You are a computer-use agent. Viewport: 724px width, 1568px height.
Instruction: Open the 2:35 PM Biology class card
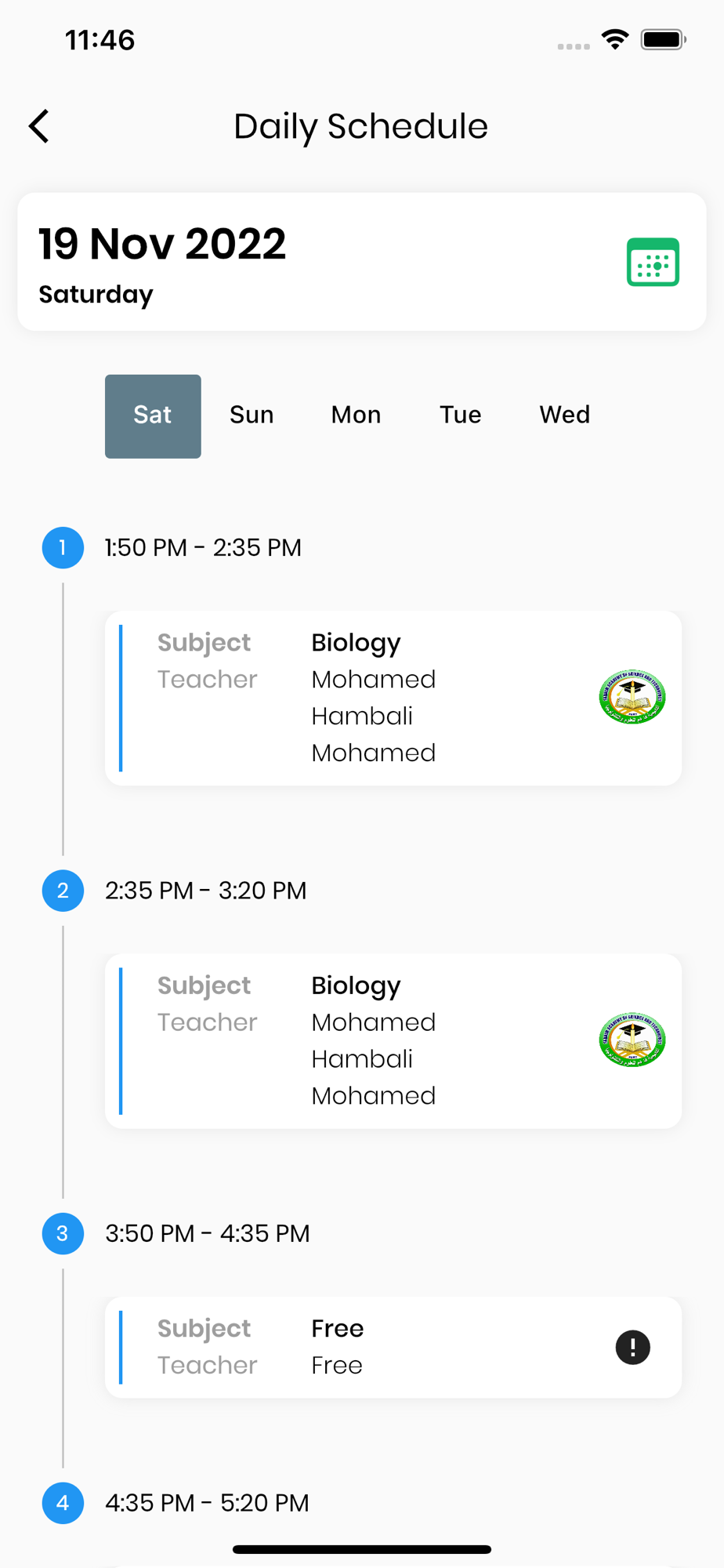393,1041
